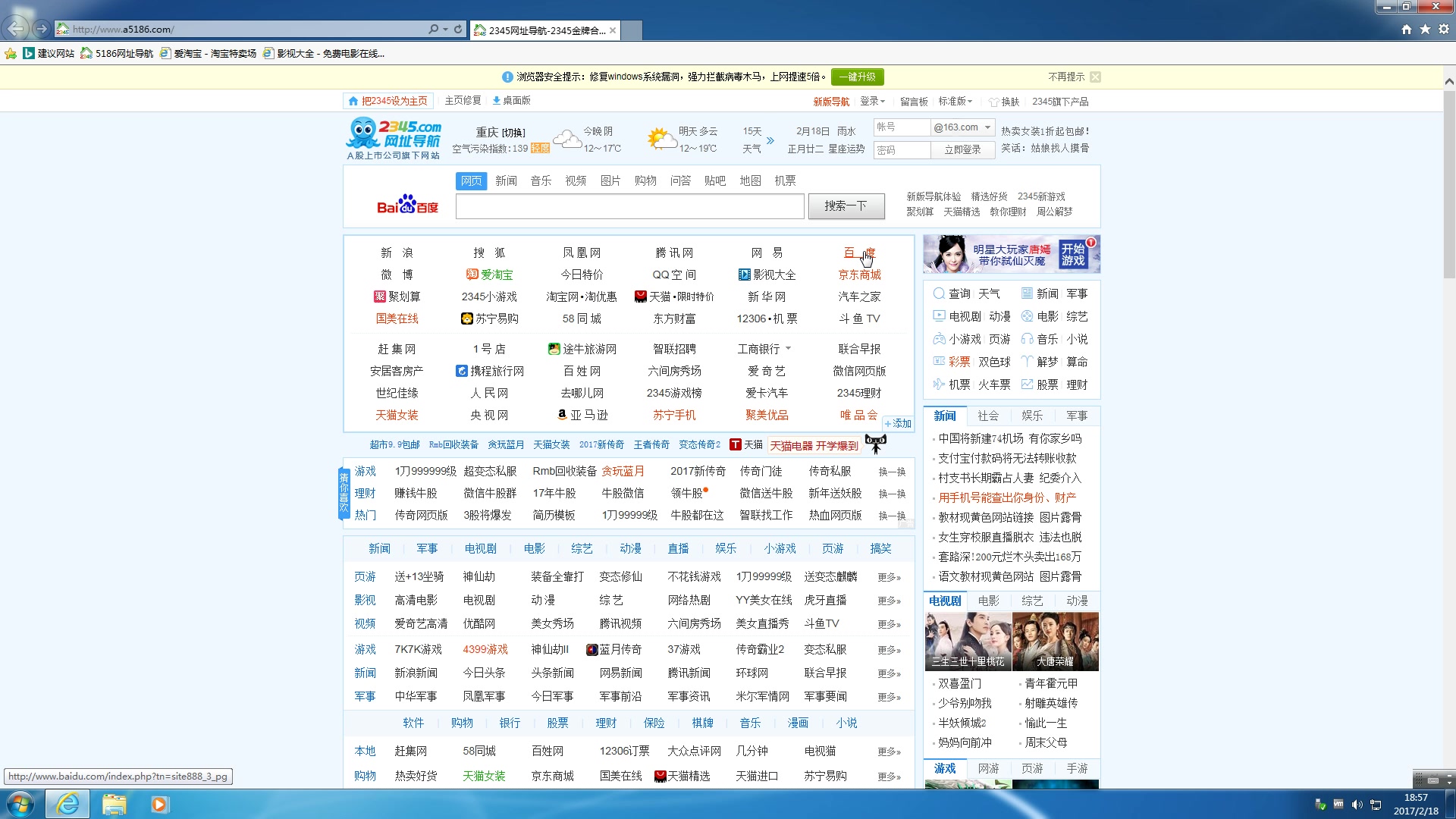Click the address bar search magnifier icon
Viewport: 1456px width, 819px height.
[433, 29]
